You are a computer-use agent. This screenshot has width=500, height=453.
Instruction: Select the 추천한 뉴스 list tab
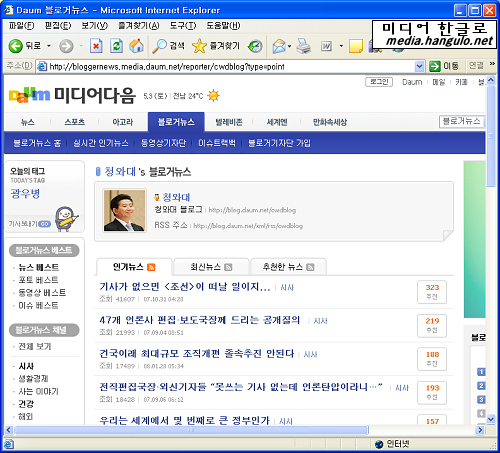click(x=288, y=267)
